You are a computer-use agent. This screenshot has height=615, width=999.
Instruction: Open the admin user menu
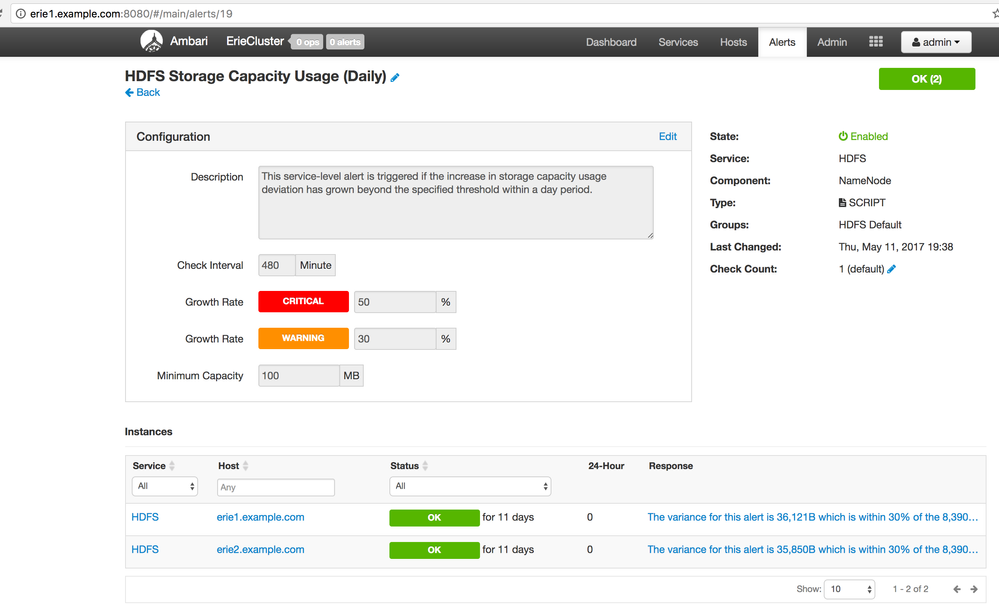tap(936, 42)
